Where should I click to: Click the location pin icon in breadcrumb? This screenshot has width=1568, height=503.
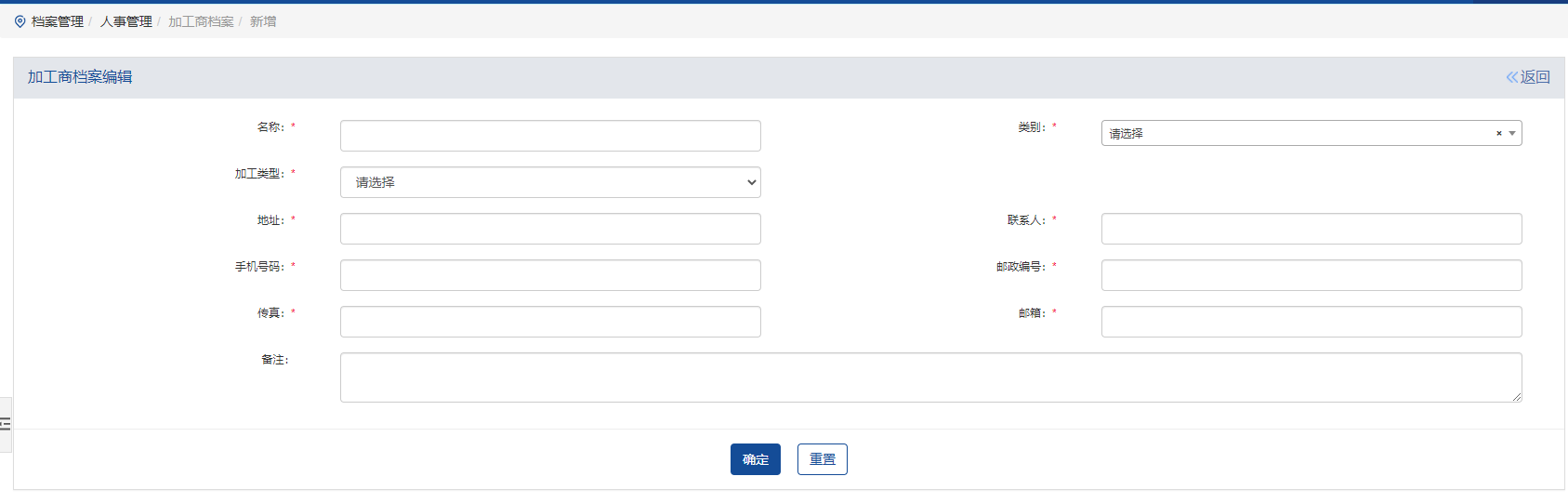(20, 21)
